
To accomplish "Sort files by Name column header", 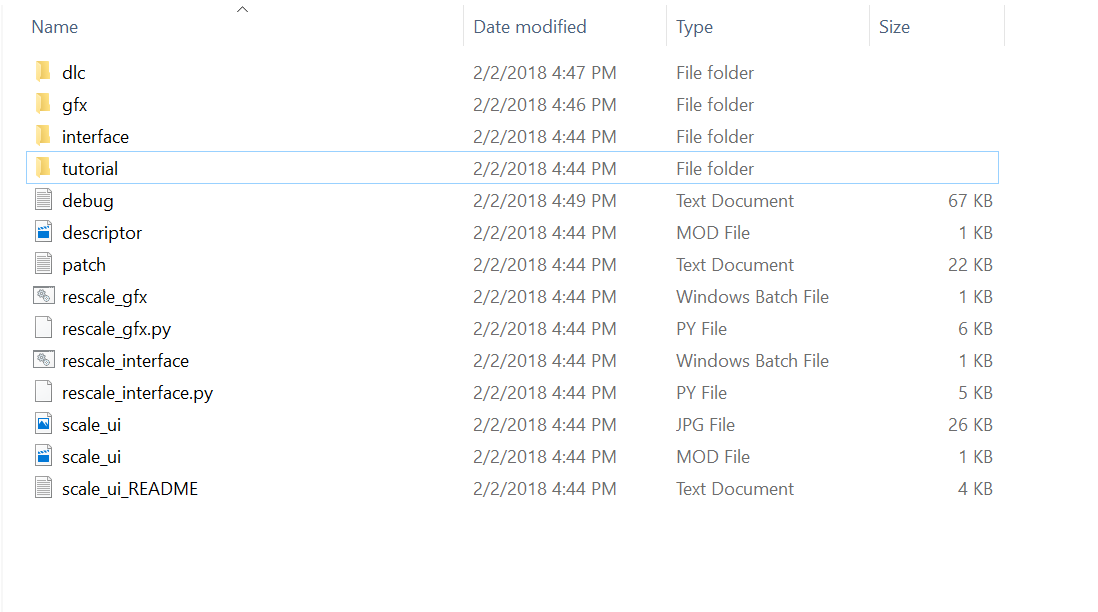I will click(x=55, y=27).
